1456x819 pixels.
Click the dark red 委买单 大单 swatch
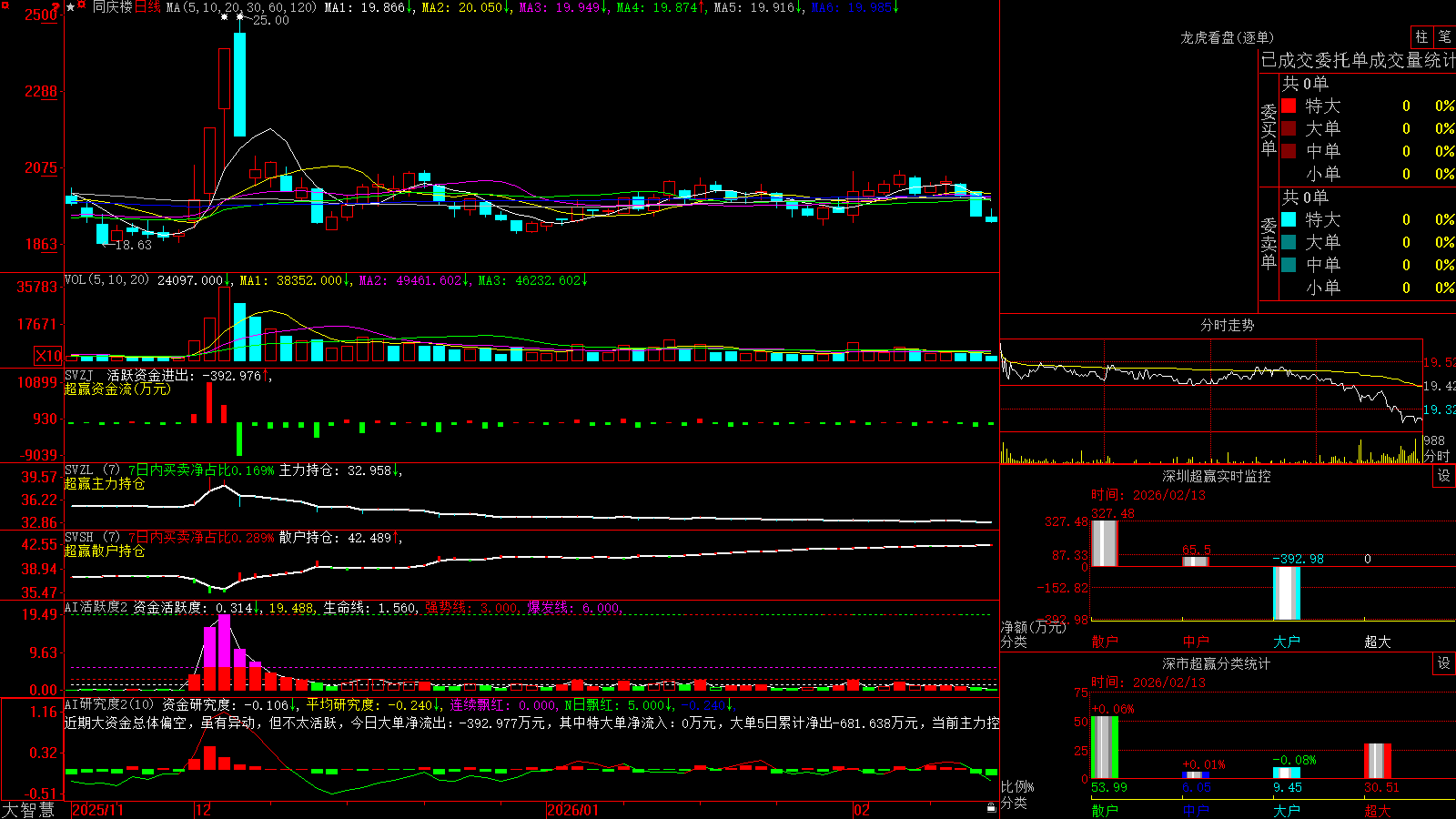pyautogui.click(x=1289, y=128)
